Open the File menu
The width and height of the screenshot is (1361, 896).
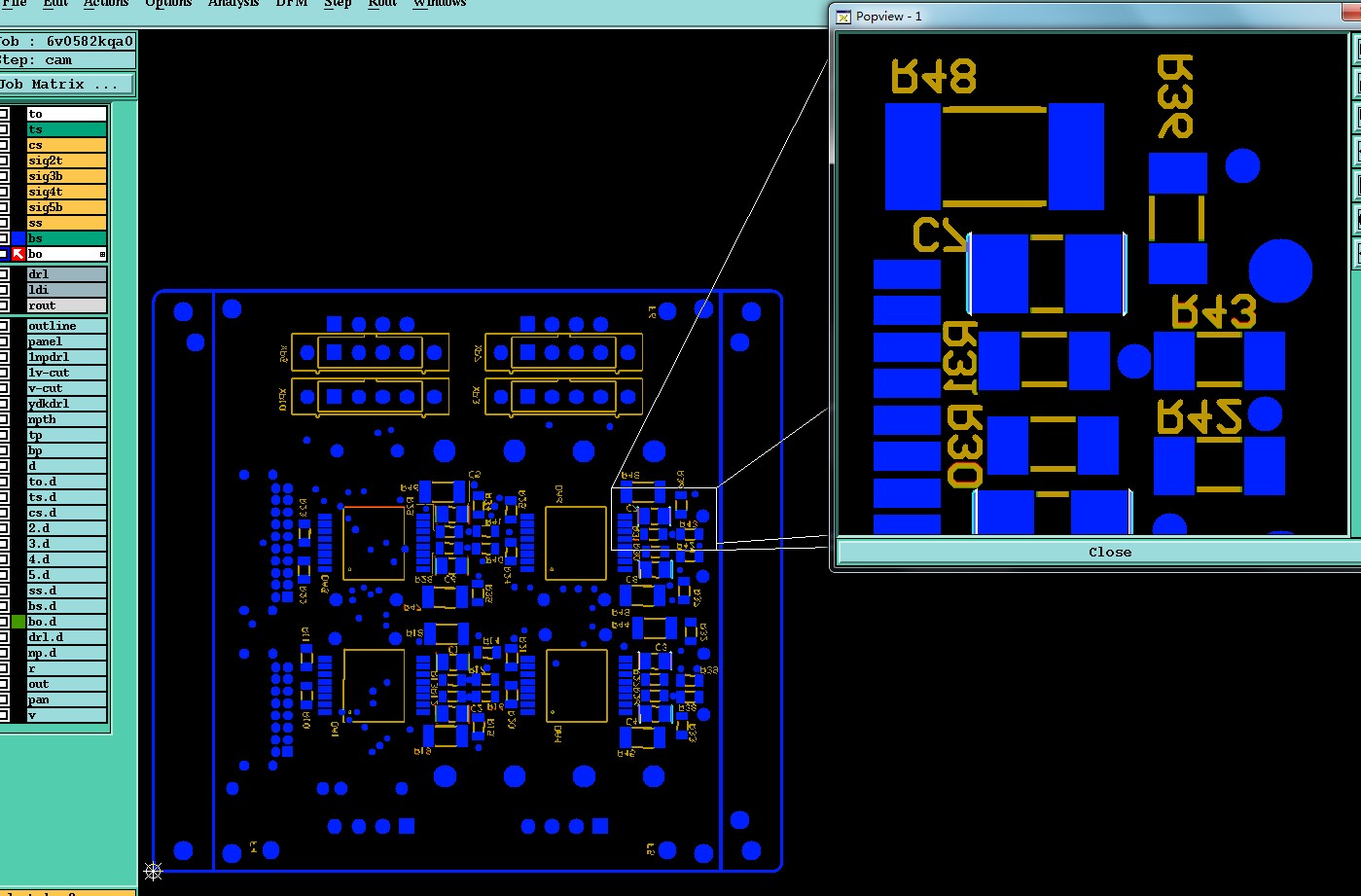tap(14, 4)
